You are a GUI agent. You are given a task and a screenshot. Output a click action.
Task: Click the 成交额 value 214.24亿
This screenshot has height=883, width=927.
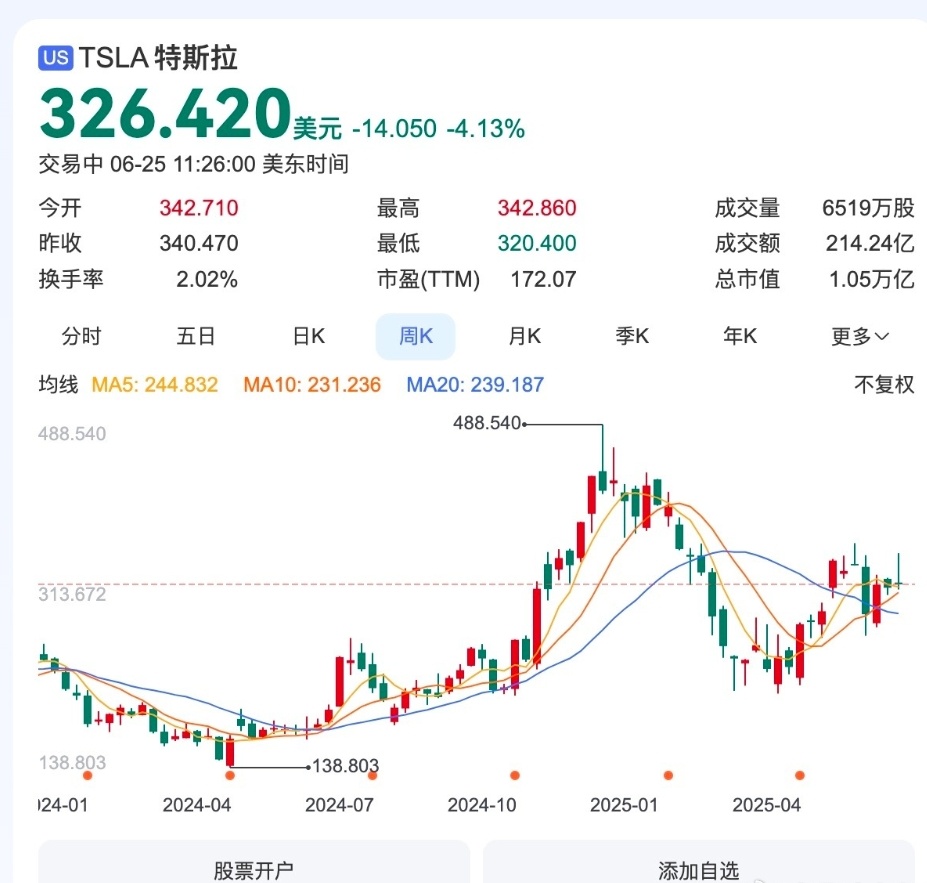coord(870,243)
